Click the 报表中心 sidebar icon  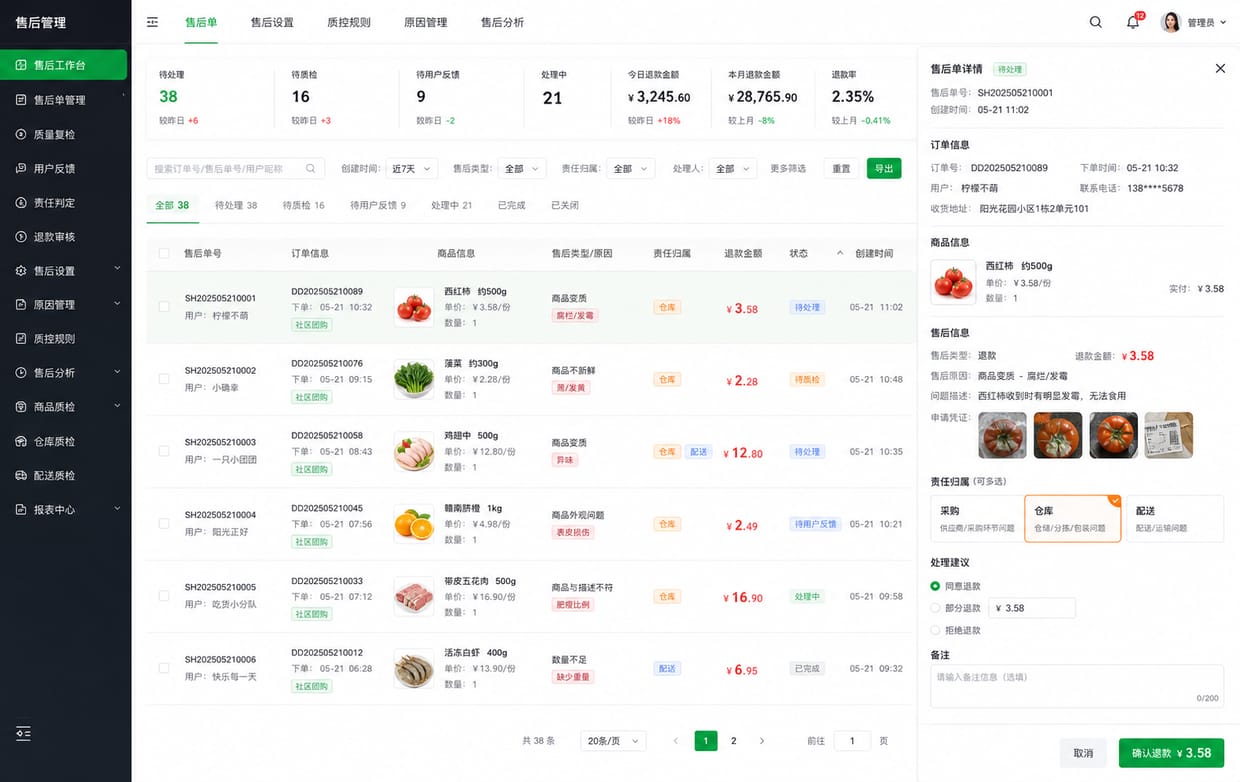click(22, 509)
